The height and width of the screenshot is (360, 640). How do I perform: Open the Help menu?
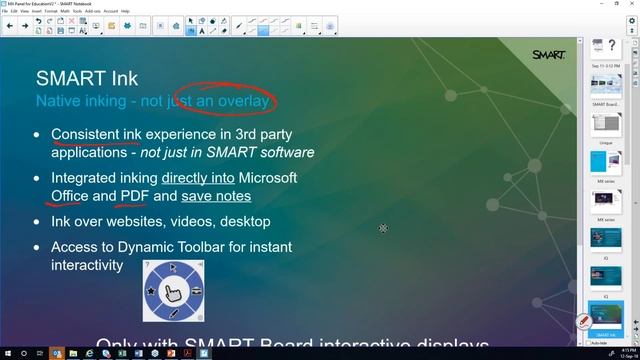pyautogui.click(x=125, y=11)
